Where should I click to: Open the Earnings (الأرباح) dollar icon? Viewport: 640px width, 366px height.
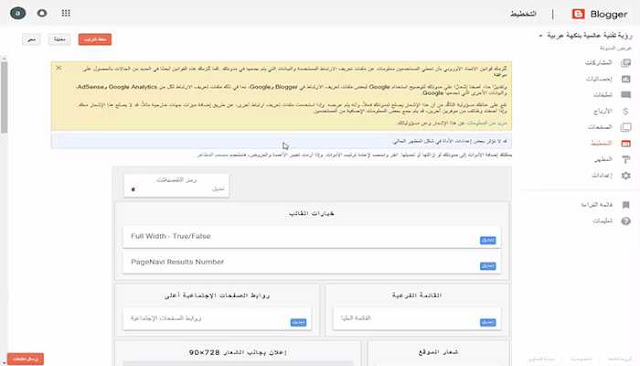(626, 111)
